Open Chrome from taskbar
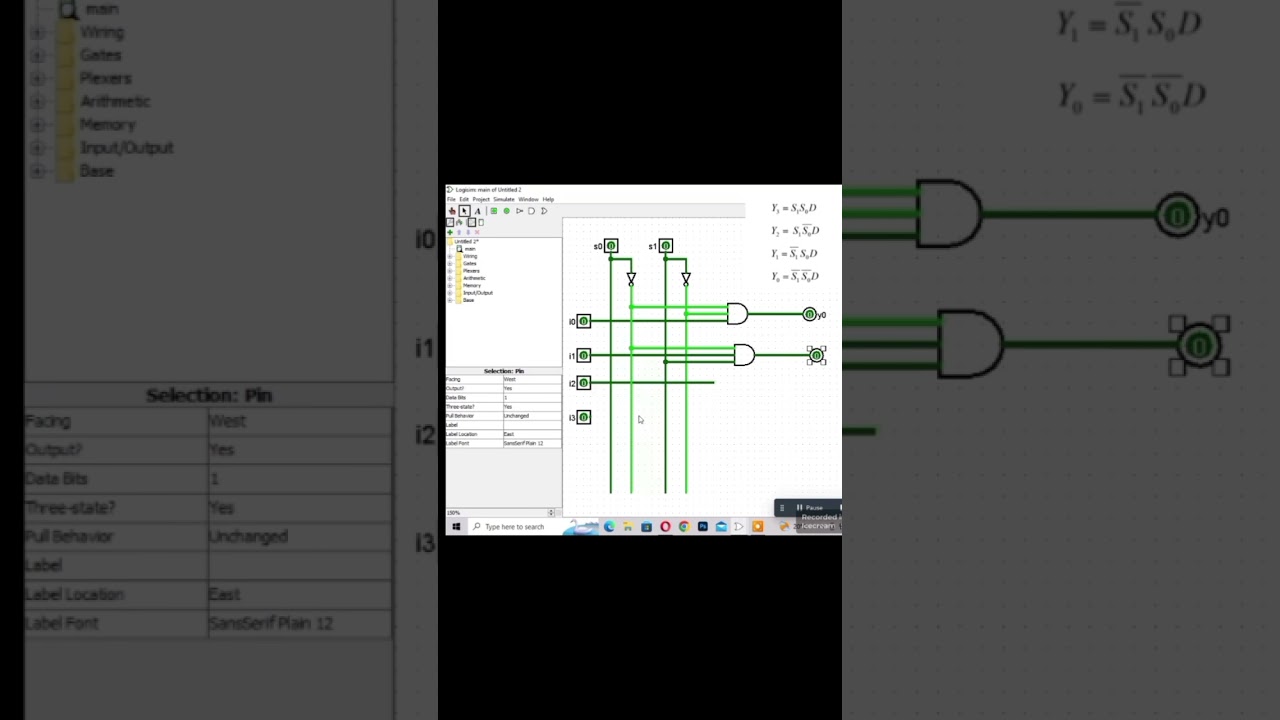Image resolution: width=1280 pixels, height=720 pixels. [x=684, y=527]
